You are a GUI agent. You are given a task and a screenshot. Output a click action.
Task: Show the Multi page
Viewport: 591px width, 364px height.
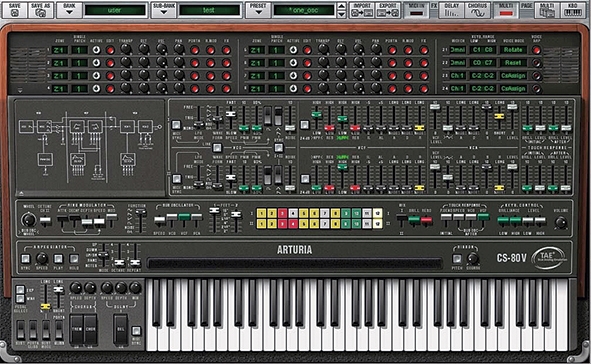(x=547, y=10)
